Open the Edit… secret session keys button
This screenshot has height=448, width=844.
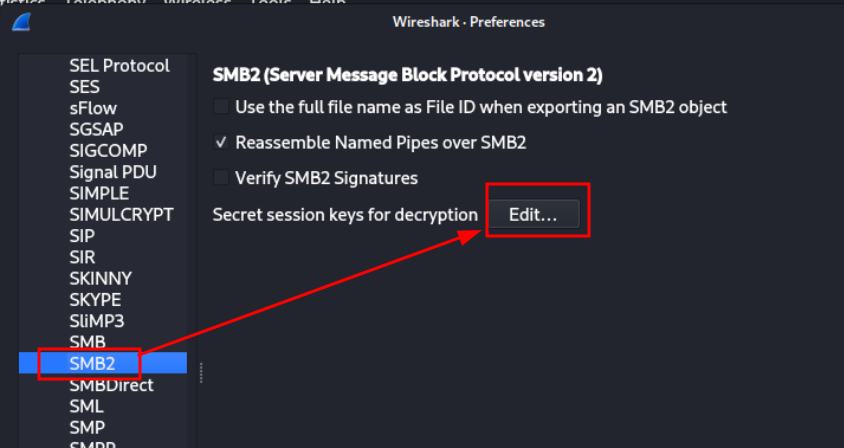point(534,214)
